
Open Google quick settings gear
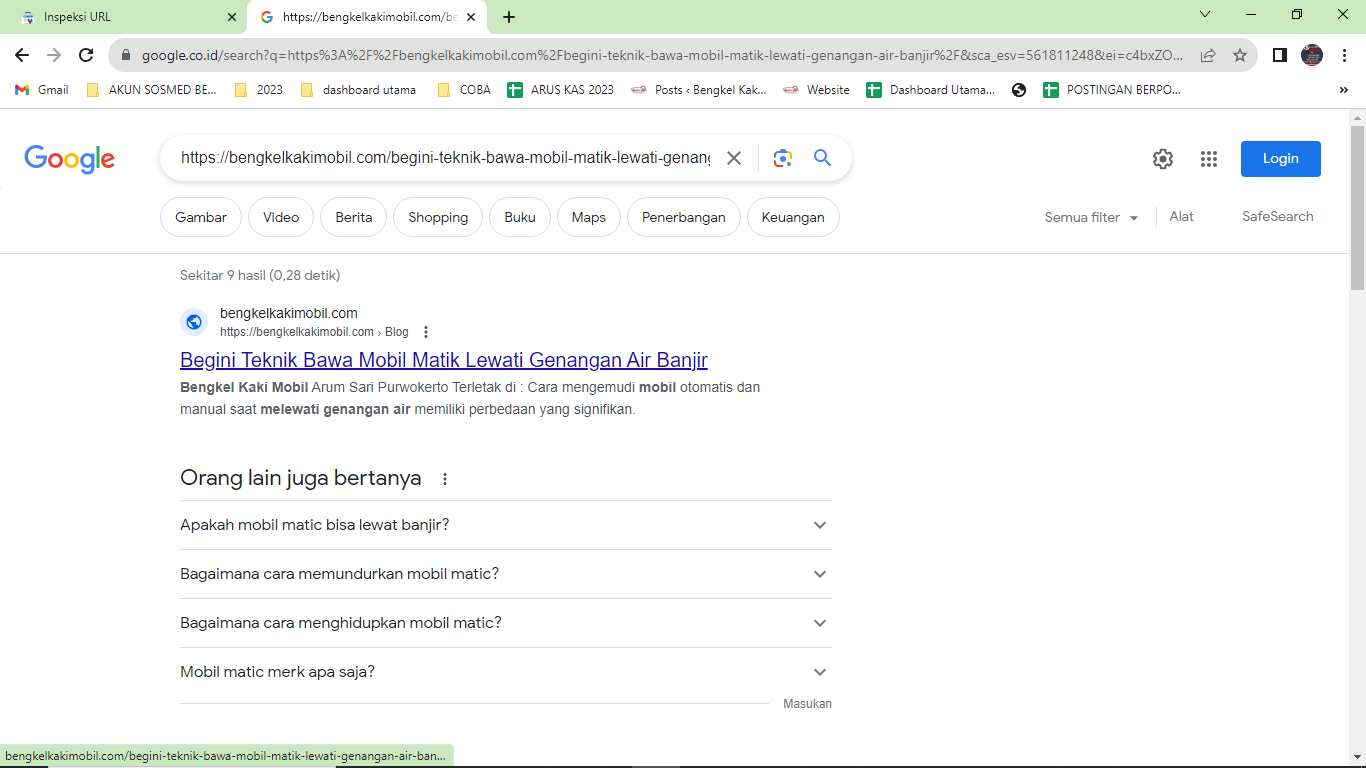[1162, 159]
